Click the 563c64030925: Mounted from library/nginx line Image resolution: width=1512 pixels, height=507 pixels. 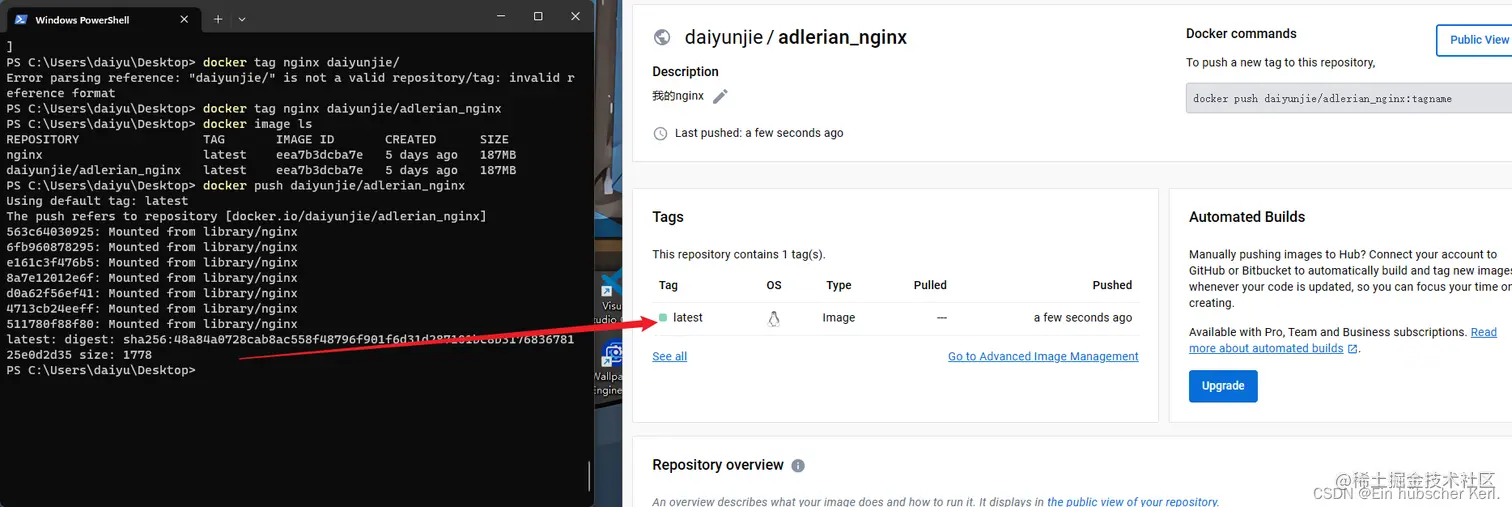[152, 232]
